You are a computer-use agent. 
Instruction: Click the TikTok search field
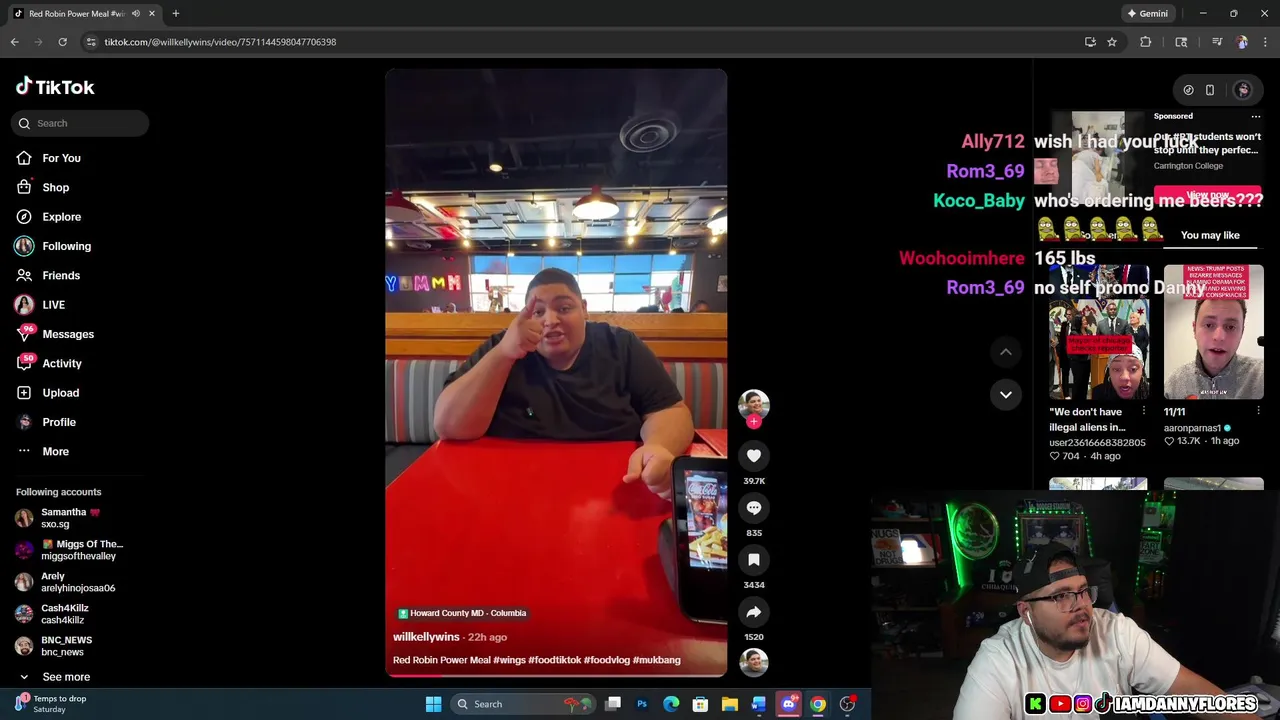pyautogui.click(x=80, y=123)
